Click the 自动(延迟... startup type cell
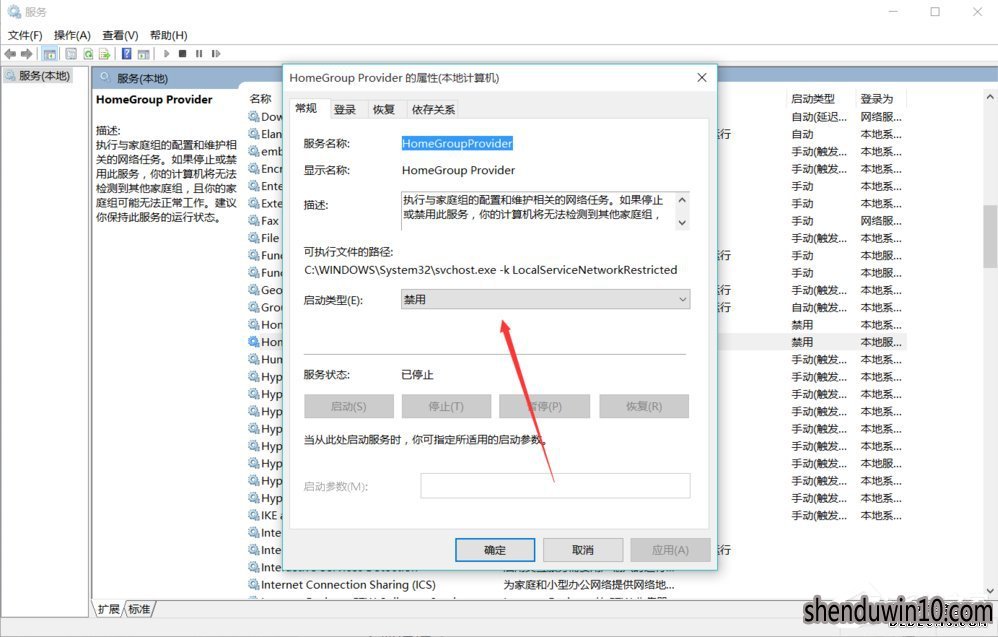Screen dimensions: 998x637 [819, 116]
